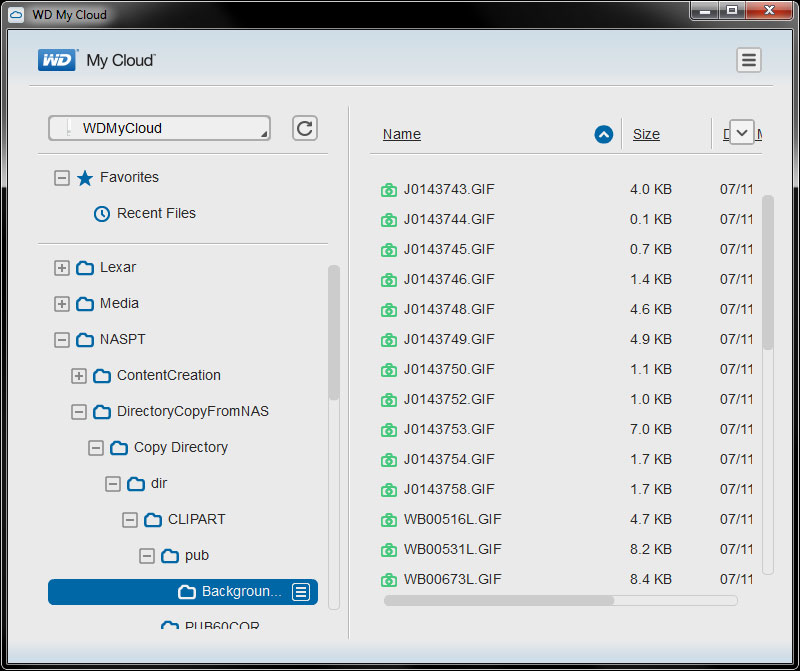
Task: Expand the ContentCreation folder
Action: (79, 376)
